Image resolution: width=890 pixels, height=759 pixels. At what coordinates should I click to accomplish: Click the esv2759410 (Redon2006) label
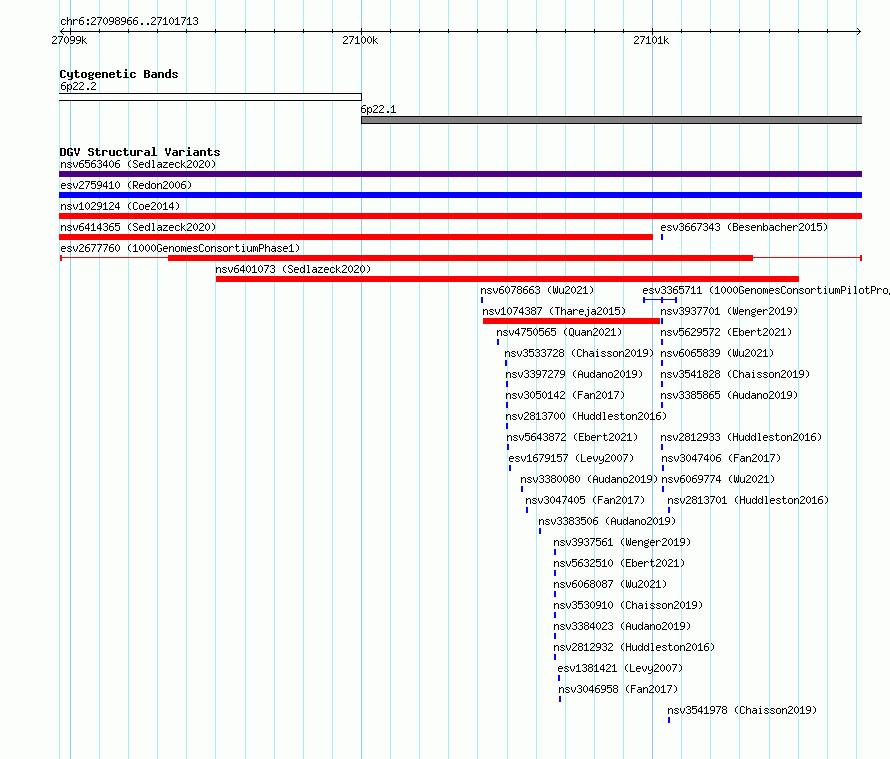click(126, 185)
